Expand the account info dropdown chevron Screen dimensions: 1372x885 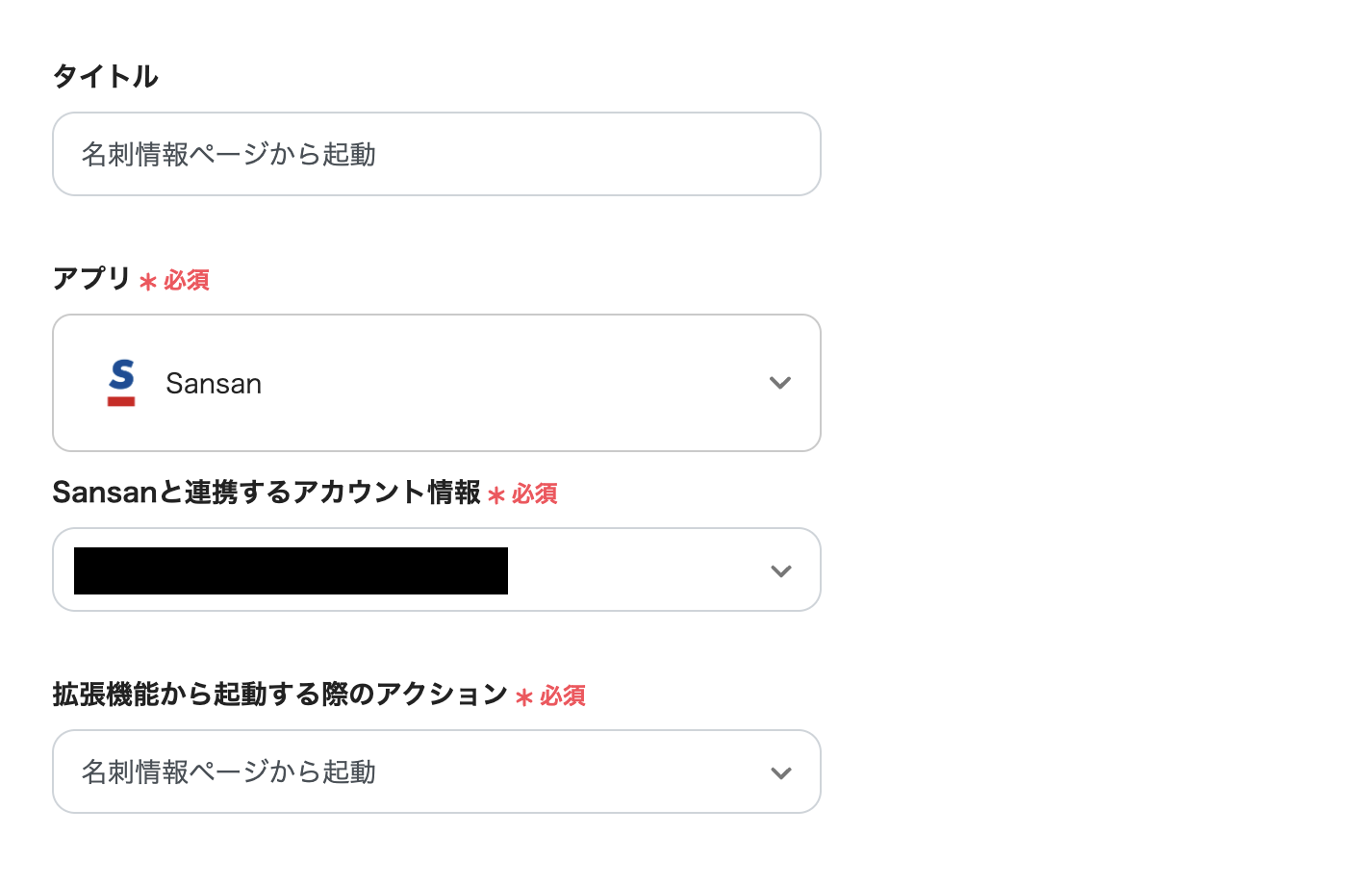[780, 570]
